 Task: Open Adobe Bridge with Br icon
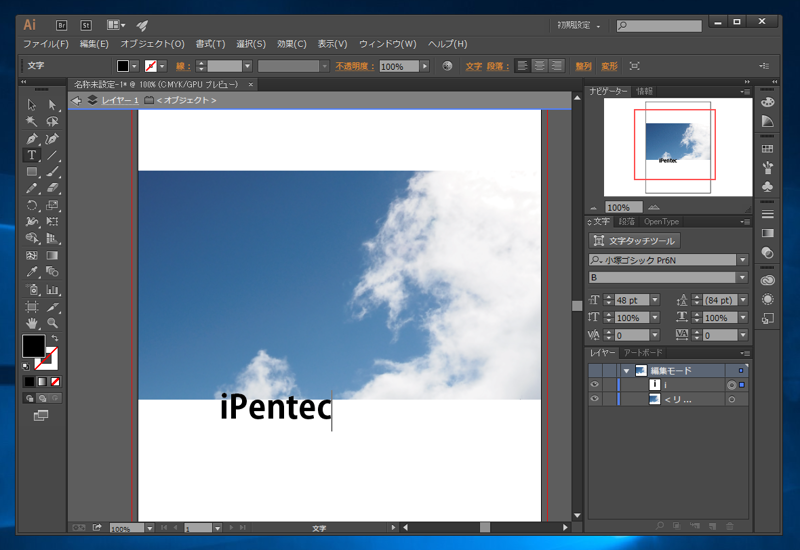pos(61,25)
